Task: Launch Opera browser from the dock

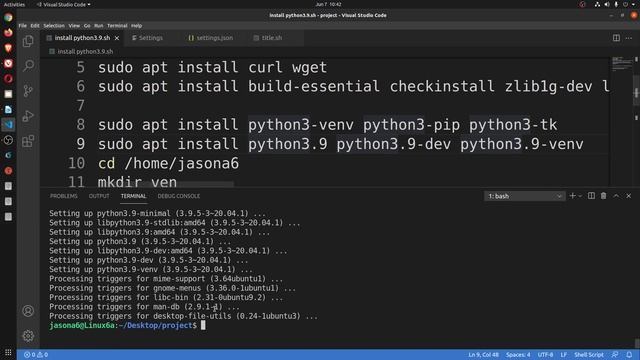Action: click(8, 79)
